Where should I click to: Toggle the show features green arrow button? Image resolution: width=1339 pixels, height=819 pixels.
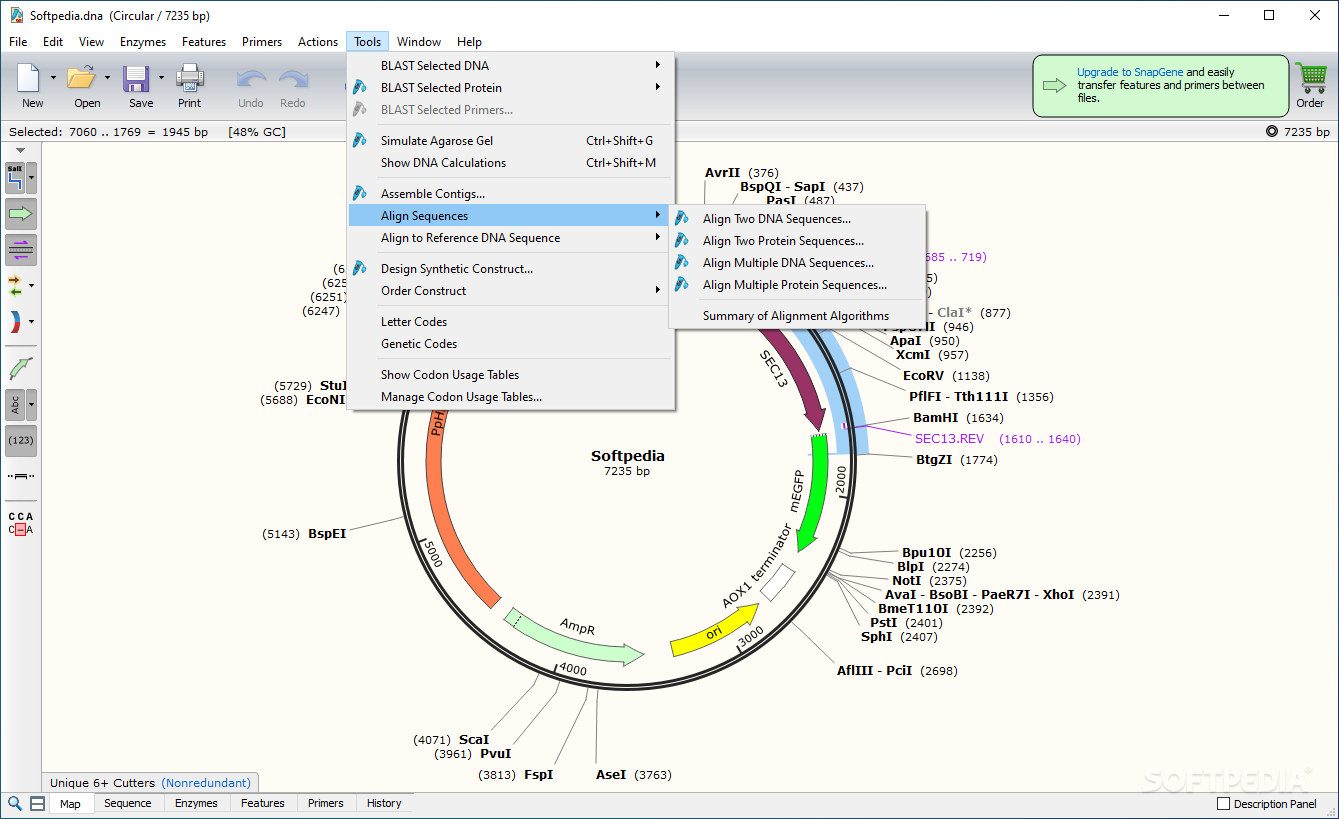(x=21, y=214)
